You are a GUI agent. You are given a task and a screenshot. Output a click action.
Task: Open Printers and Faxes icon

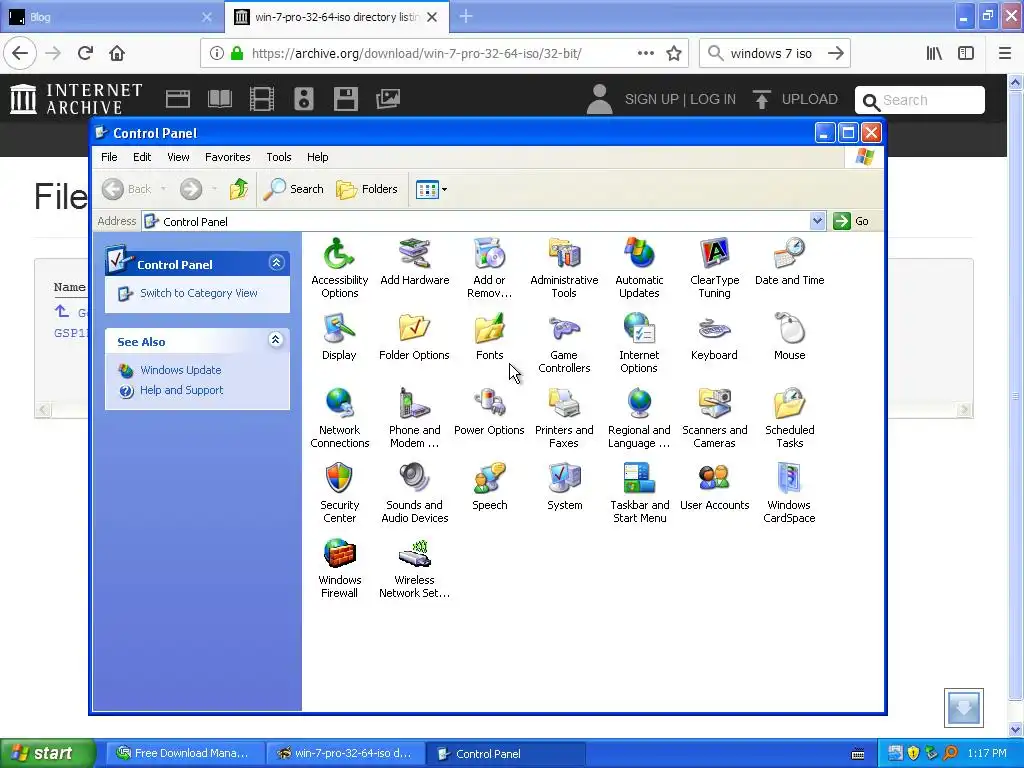point(564,418)
